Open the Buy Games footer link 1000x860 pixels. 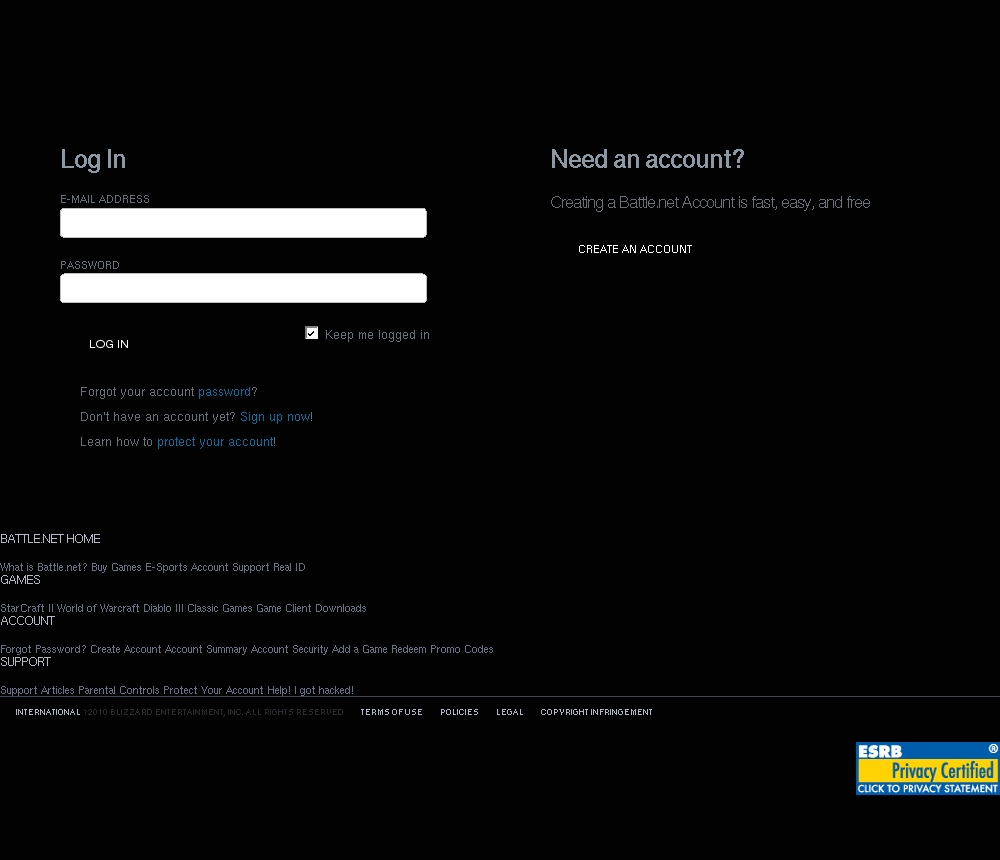click(116, 567)
